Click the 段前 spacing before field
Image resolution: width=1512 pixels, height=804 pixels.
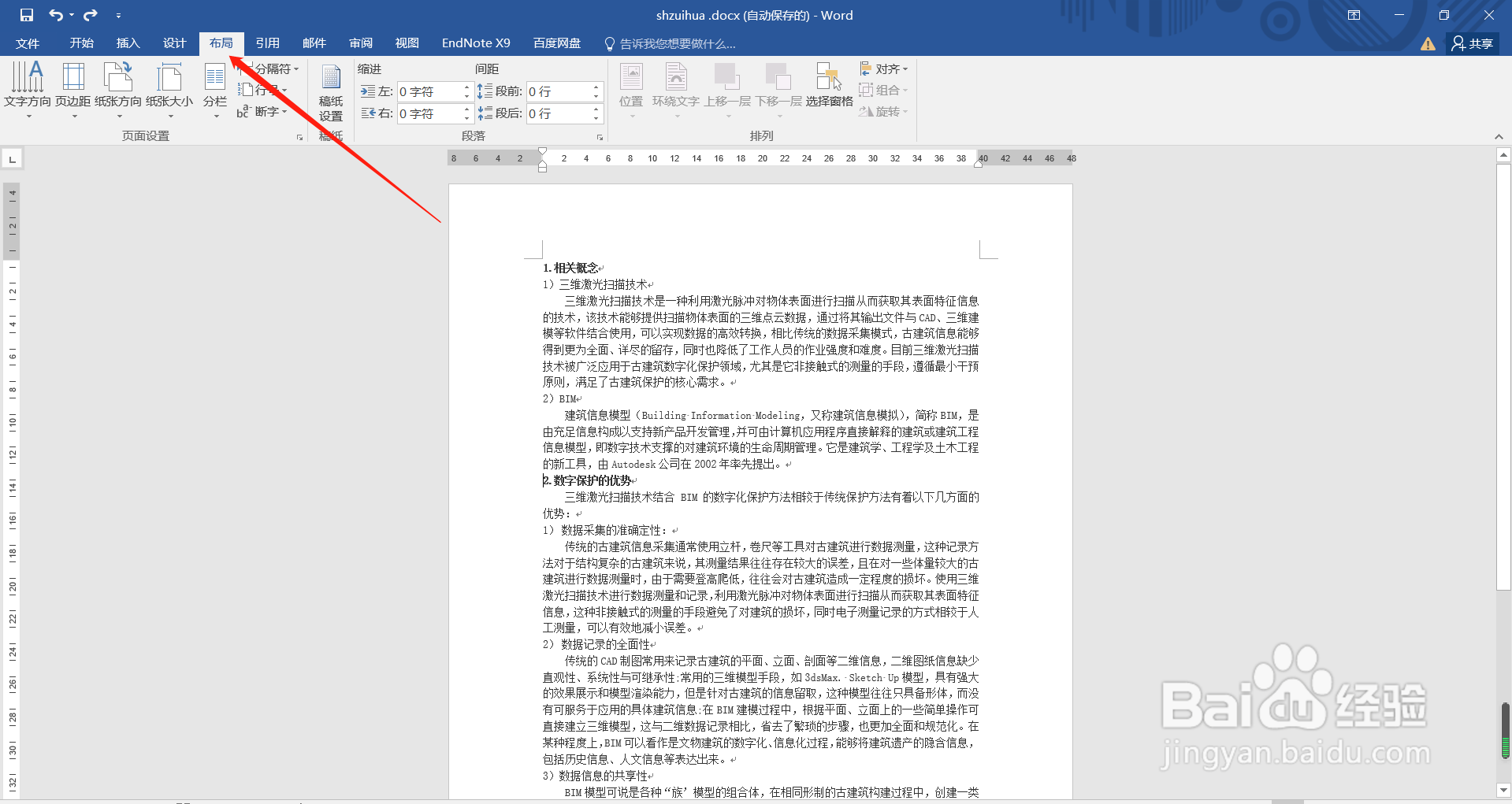coord(558,92)
